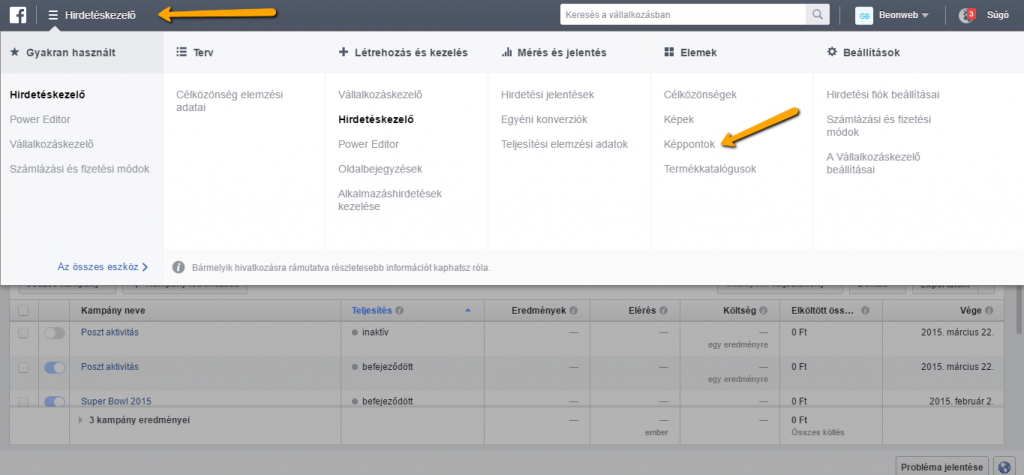This screenshot has height=475, width=1024.
Task: Open the Beonweb account dropdown arrow
Action: coord(925,15)
